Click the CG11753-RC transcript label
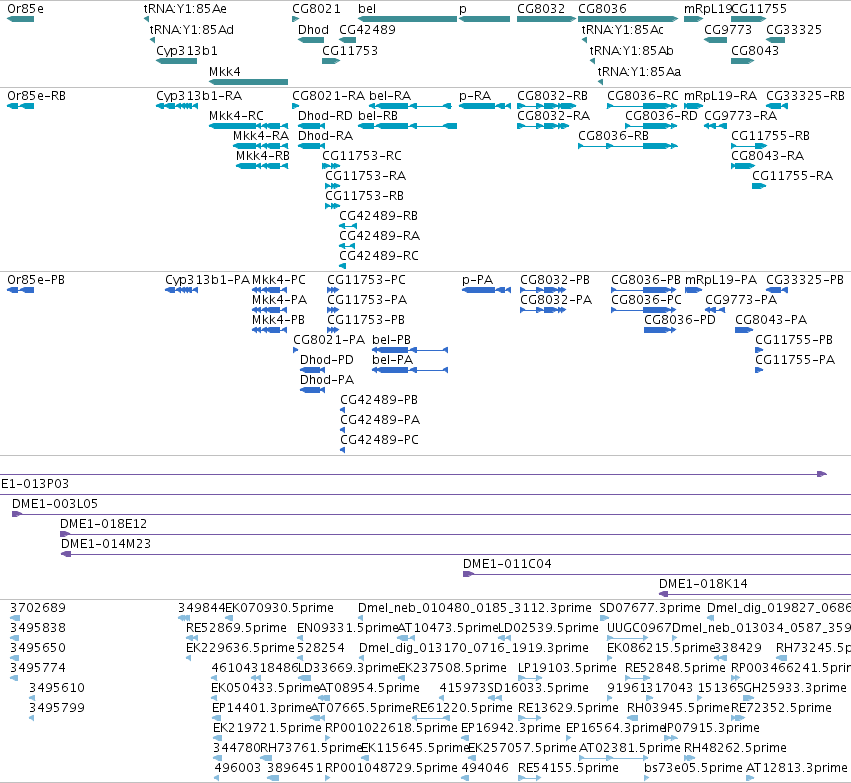851x783 pixels. [x=361, y=156]
